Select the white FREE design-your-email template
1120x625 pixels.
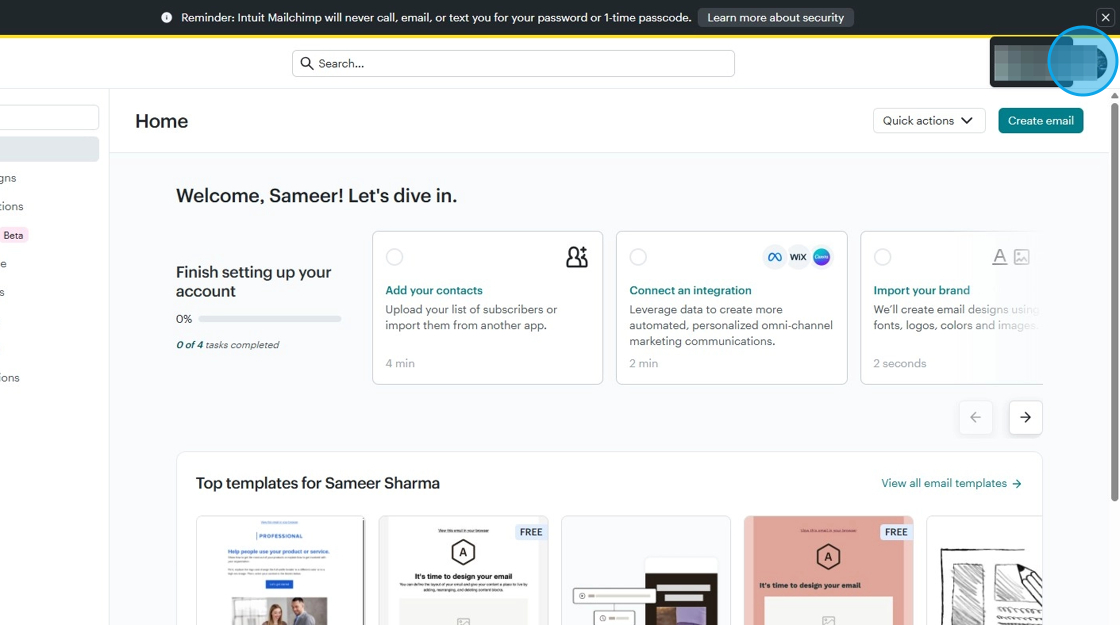464,571
